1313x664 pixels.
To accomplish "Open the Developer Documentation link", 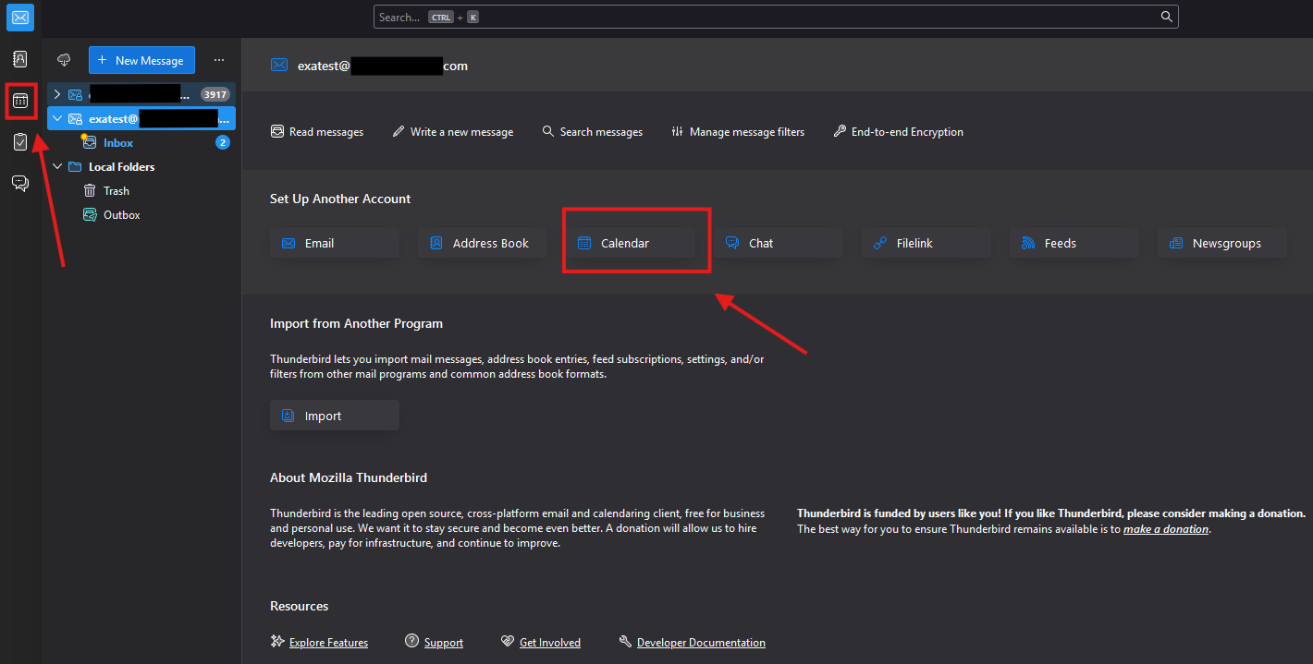I will point(701,643).
